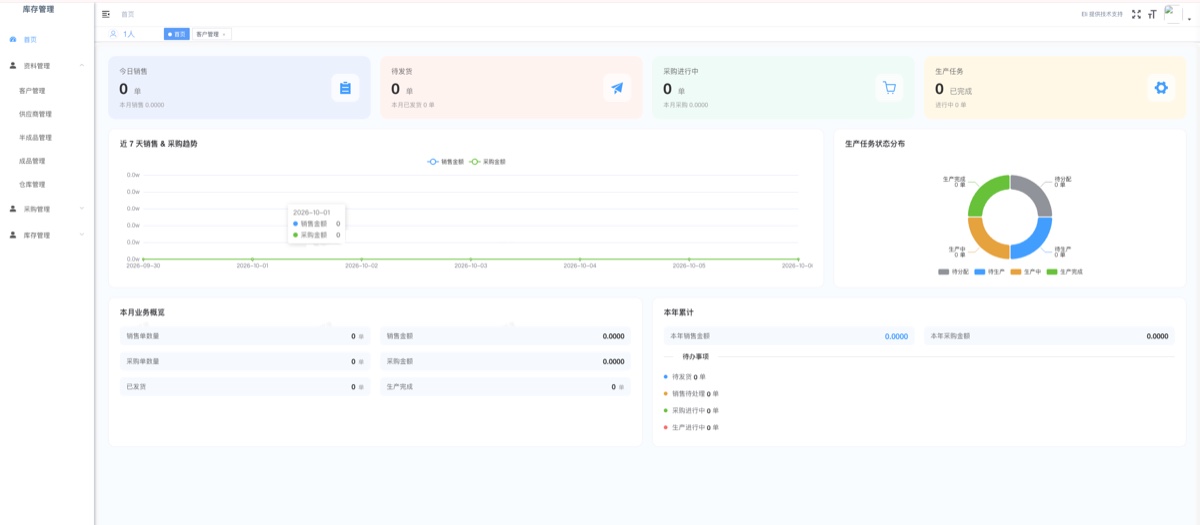The height and width of the screenshot is (525, 1200).
Task: Click the 本年采购金额 label
Action: tap(950, 336)
